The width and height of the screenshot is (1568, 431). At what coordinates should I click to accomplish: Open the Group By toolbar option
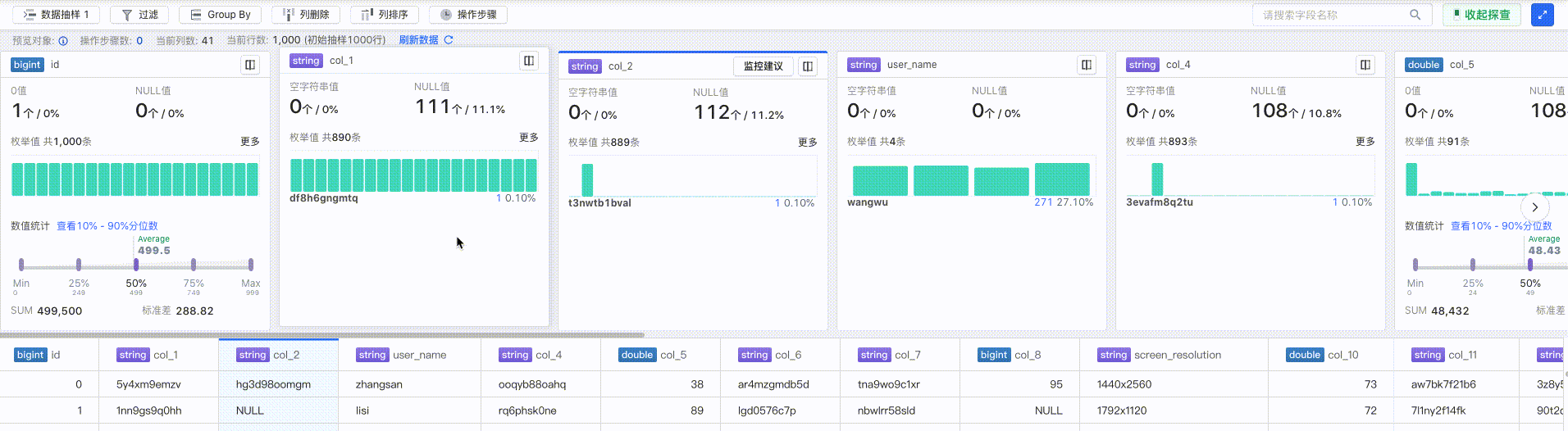click(221, 15)
